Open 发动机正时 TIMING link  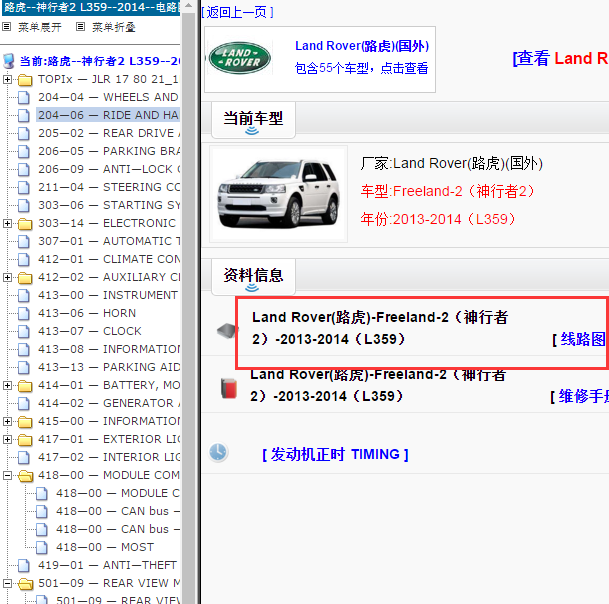[x=335, y=454]
